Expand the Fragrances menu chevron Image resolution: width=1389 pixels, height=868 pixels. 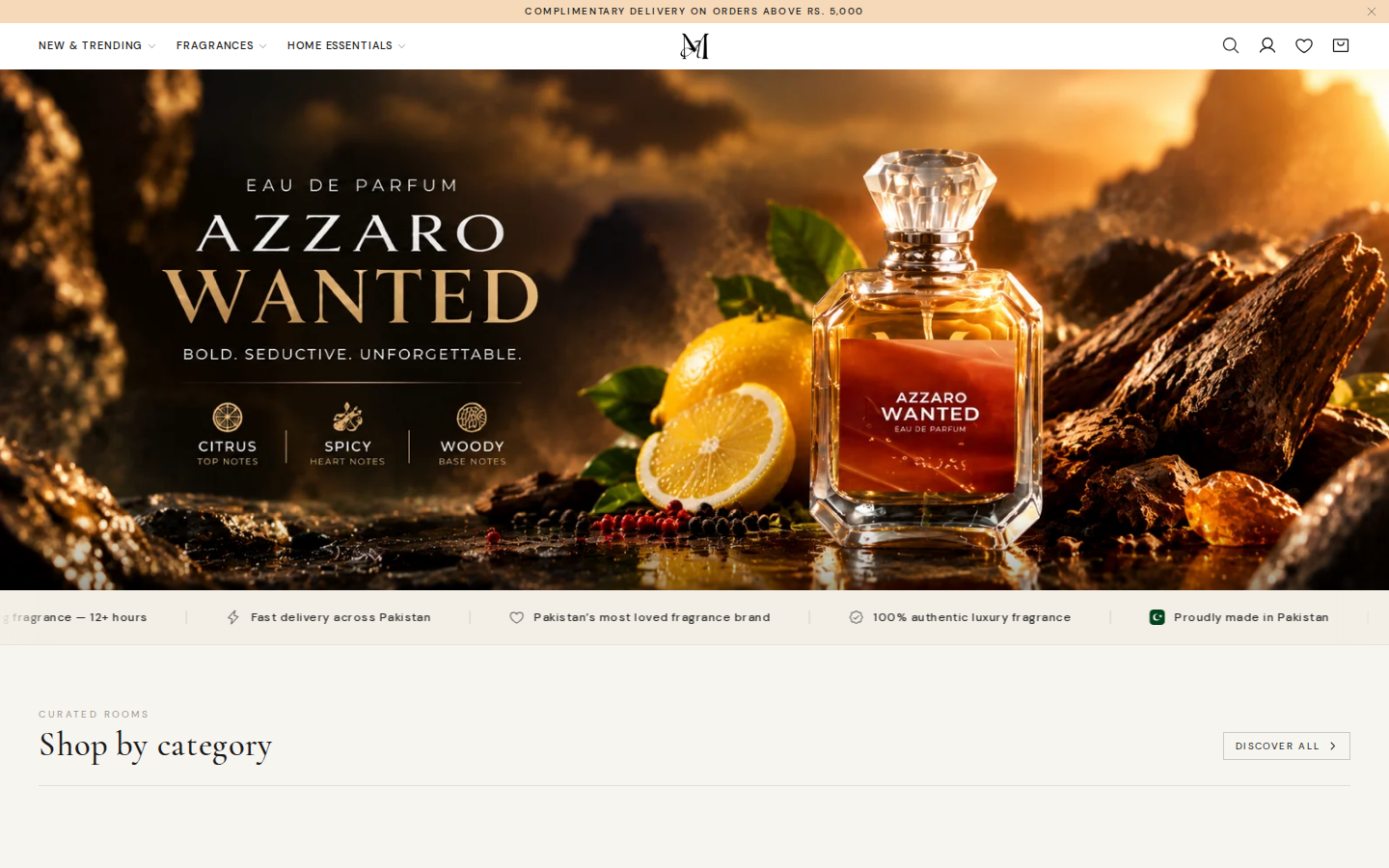(262, 46)
